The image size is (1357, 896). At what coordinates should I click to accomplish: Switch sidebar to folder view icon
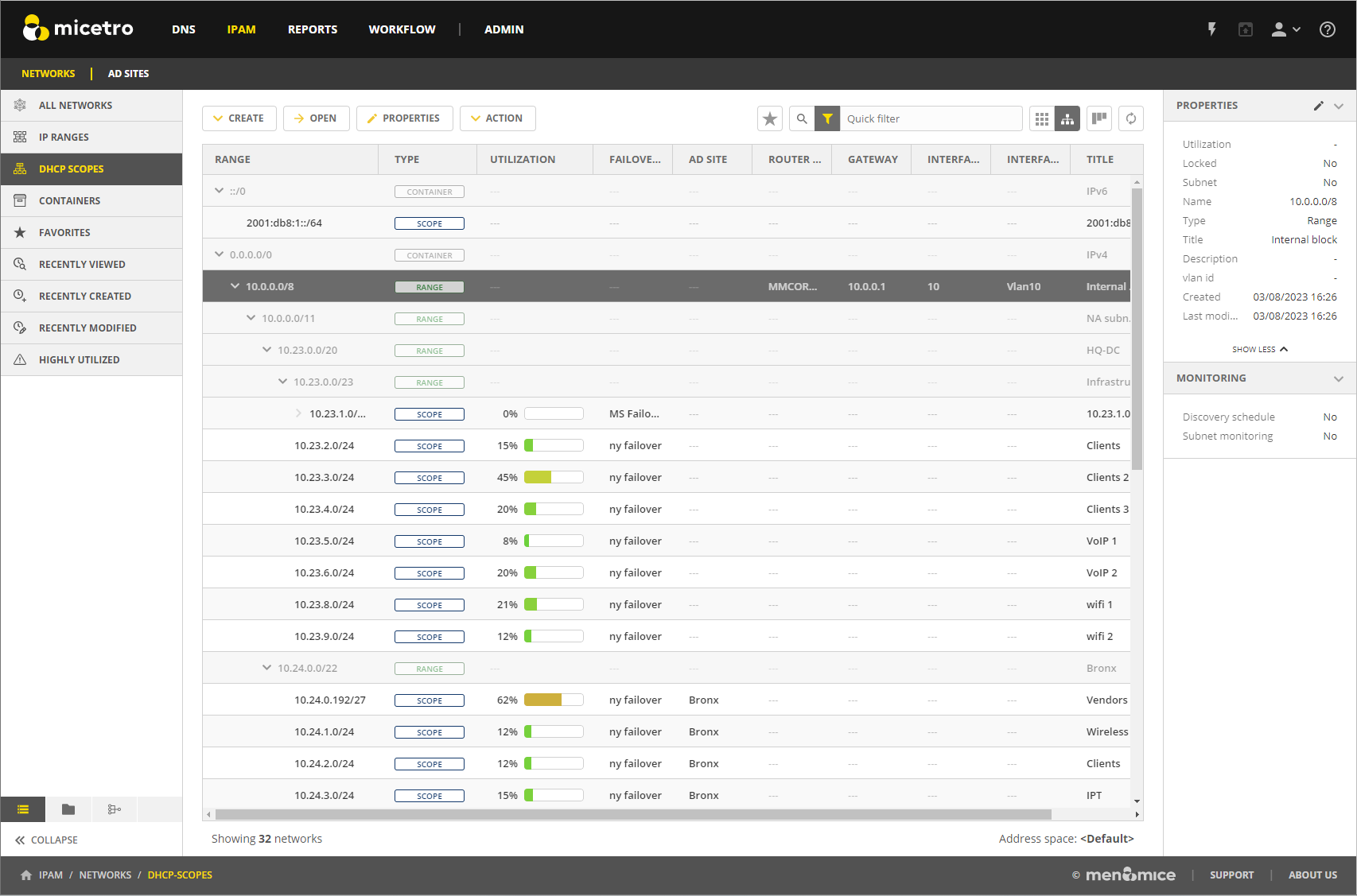coord(68,809)
